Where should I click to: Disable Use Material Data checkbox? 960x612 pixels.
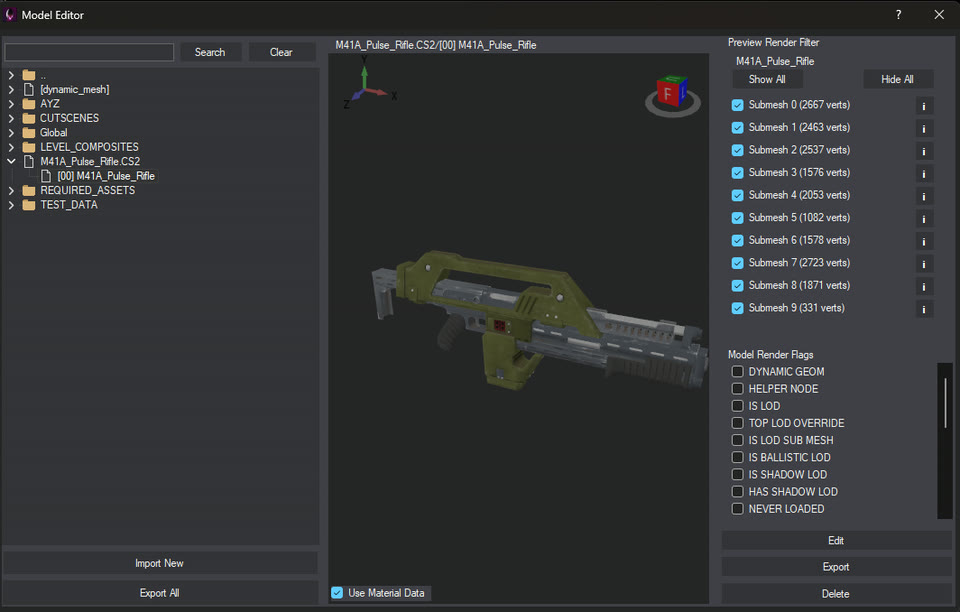(337, 592)
